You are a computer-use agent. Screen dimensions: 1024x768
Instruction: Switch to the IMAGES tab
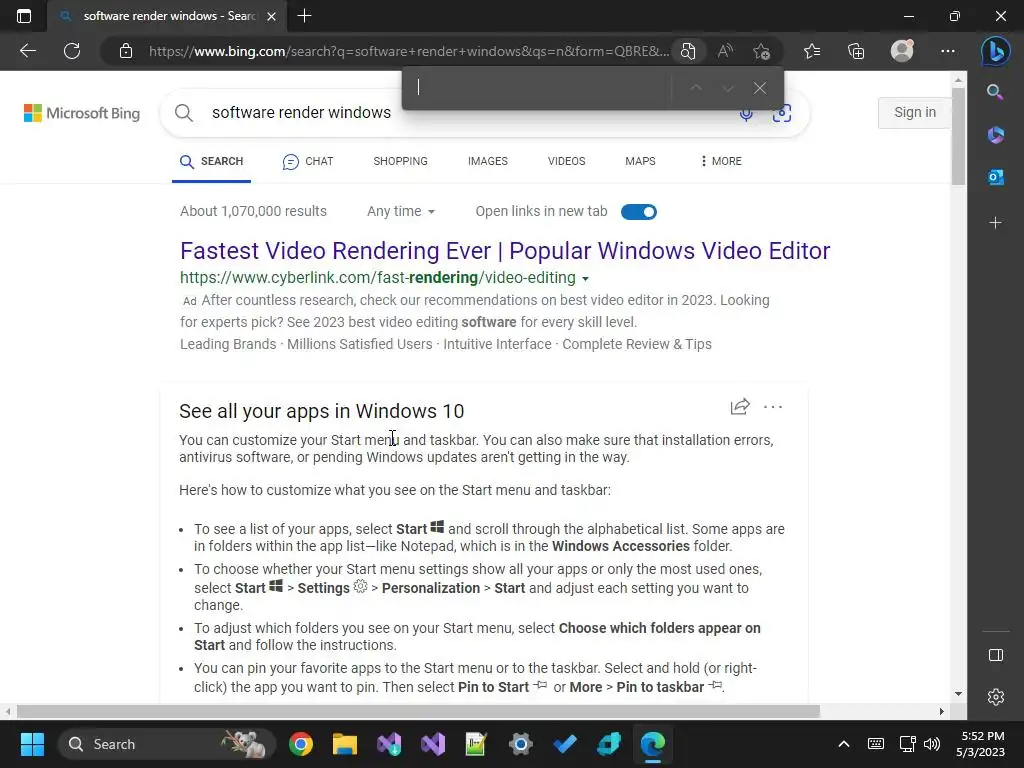point(488,161)
